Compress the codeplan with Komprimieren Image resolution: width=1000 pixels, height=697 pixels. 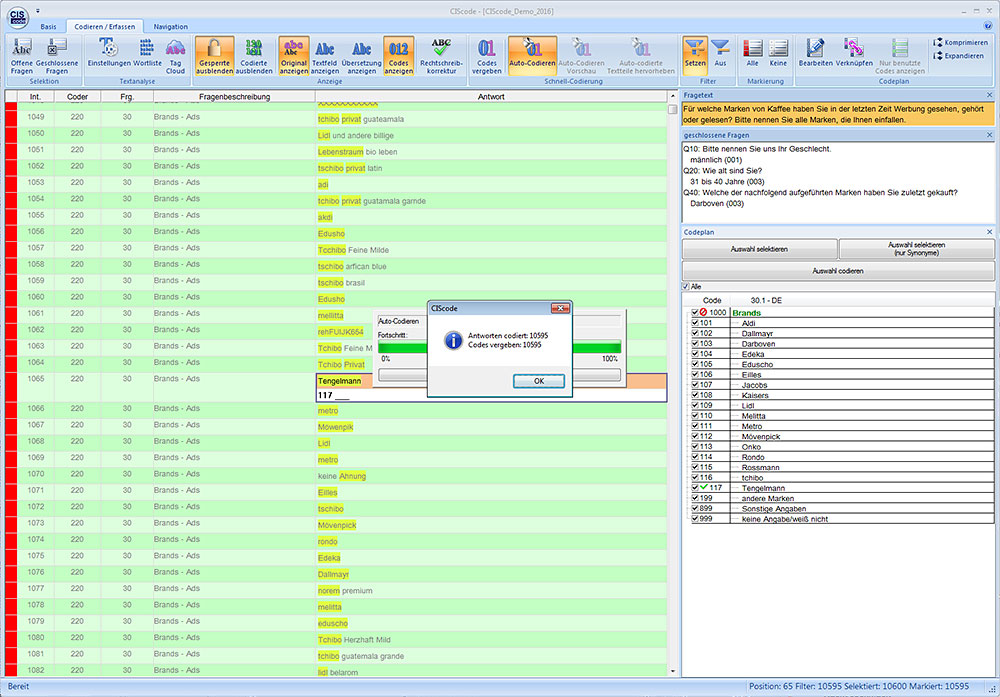coord(960,43)
